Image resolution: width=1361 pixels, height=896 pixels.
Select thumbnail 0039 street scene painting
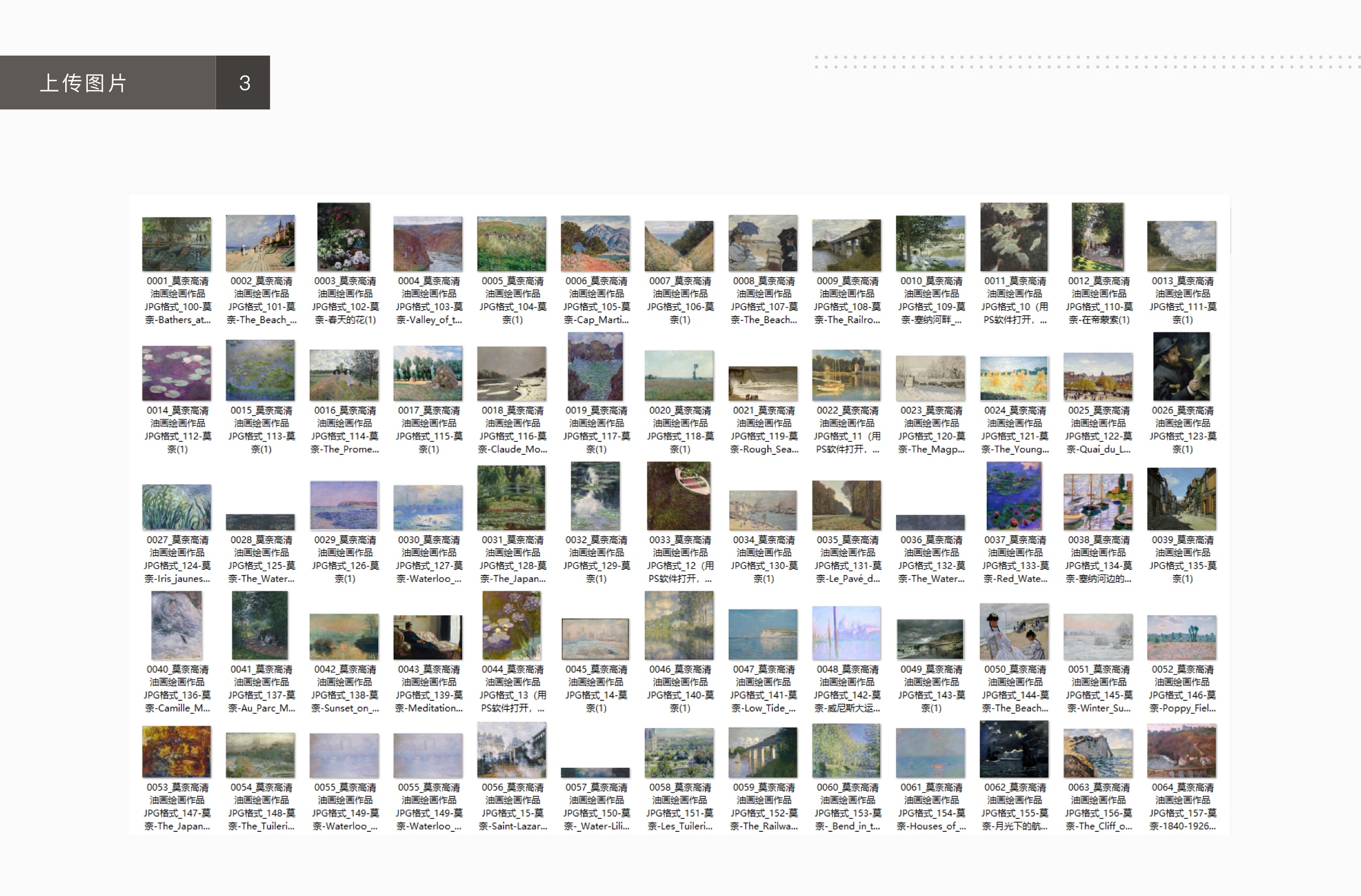(x=1181, y=499)
